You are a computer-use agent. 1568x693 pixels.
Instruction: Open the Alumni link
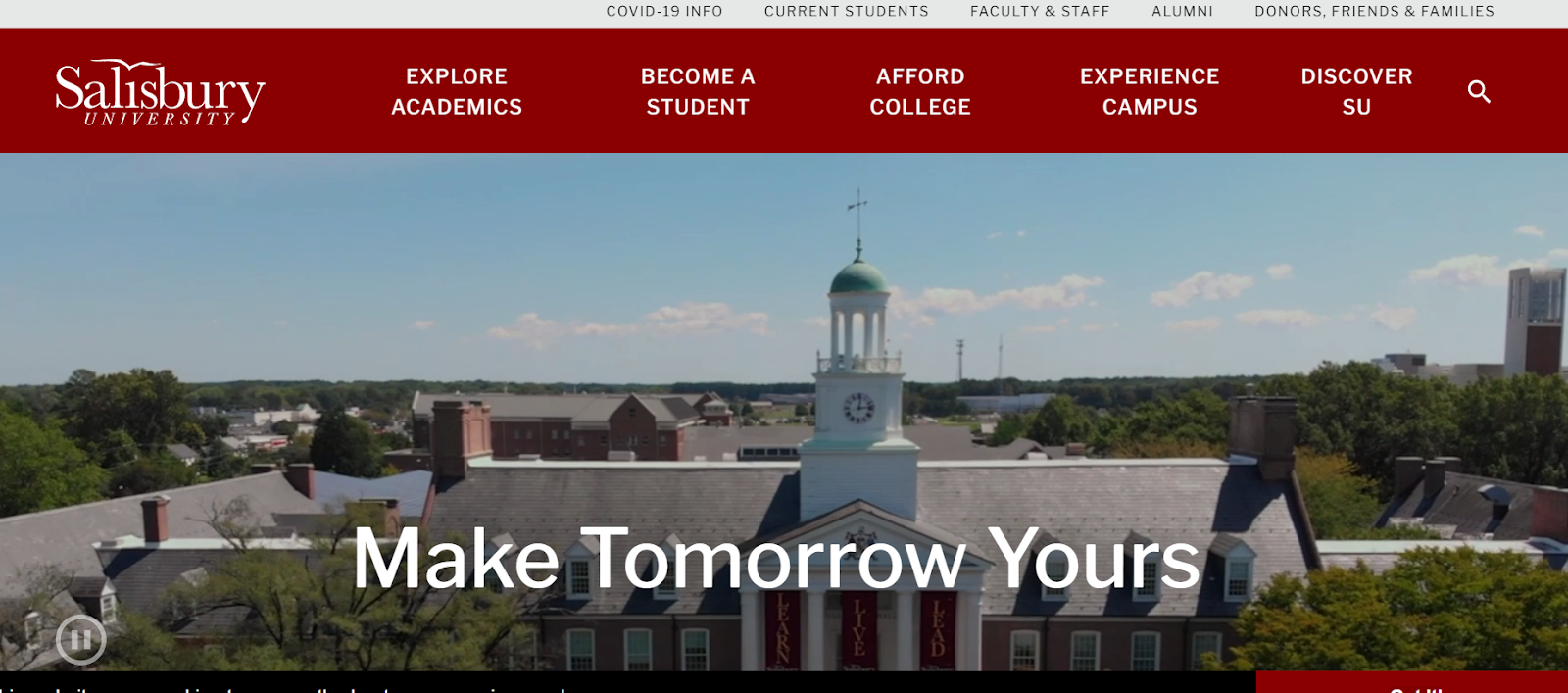tap(1182, 12)
